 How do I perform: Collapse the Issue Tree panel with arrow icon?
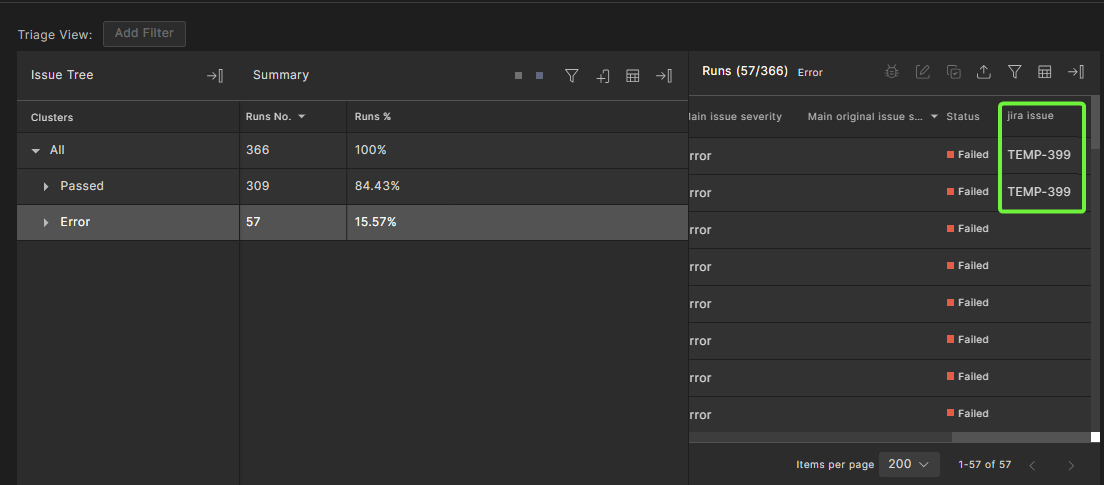coord(214,76)
